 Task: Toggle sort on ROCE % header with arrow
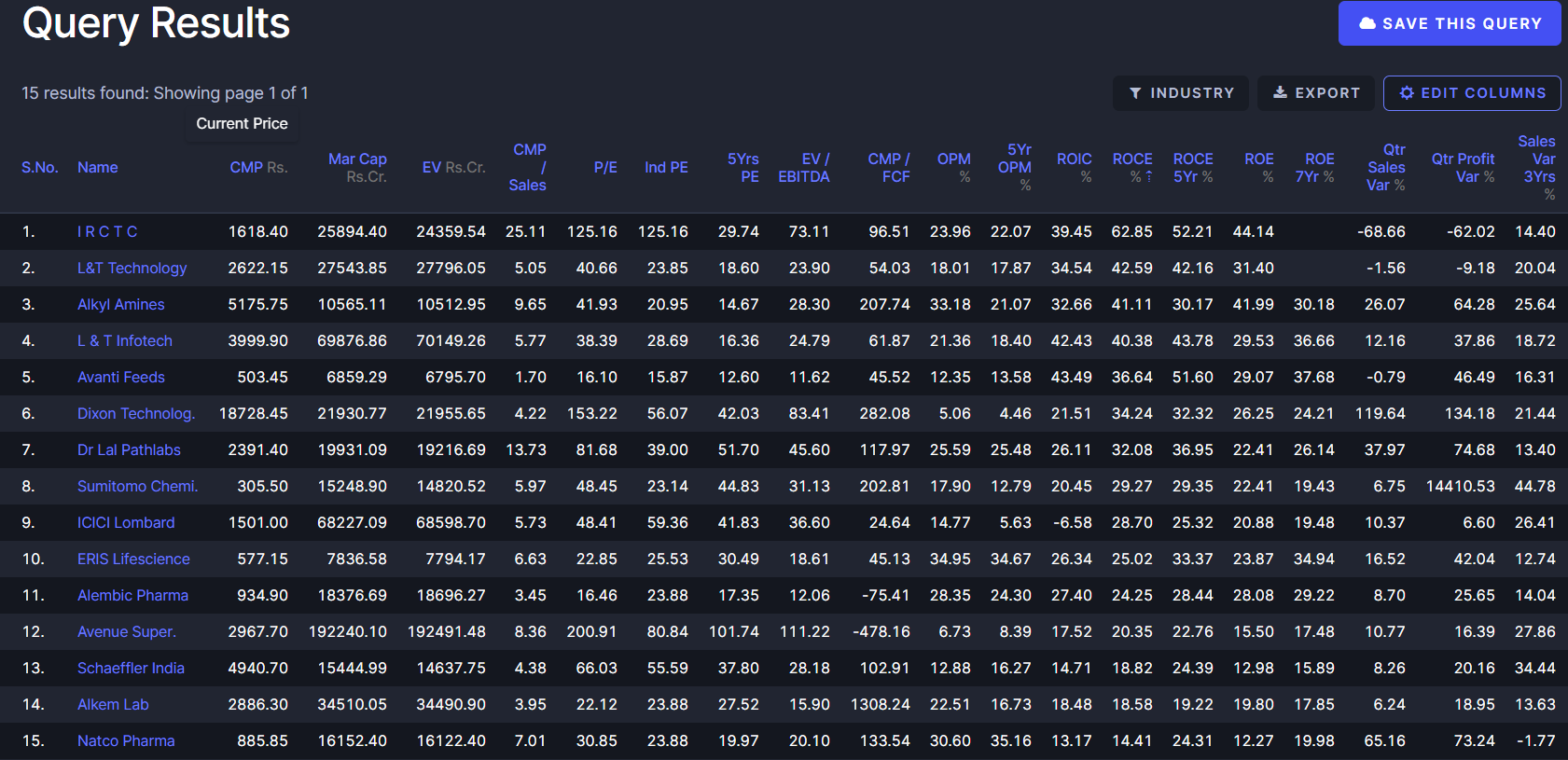1132,168
